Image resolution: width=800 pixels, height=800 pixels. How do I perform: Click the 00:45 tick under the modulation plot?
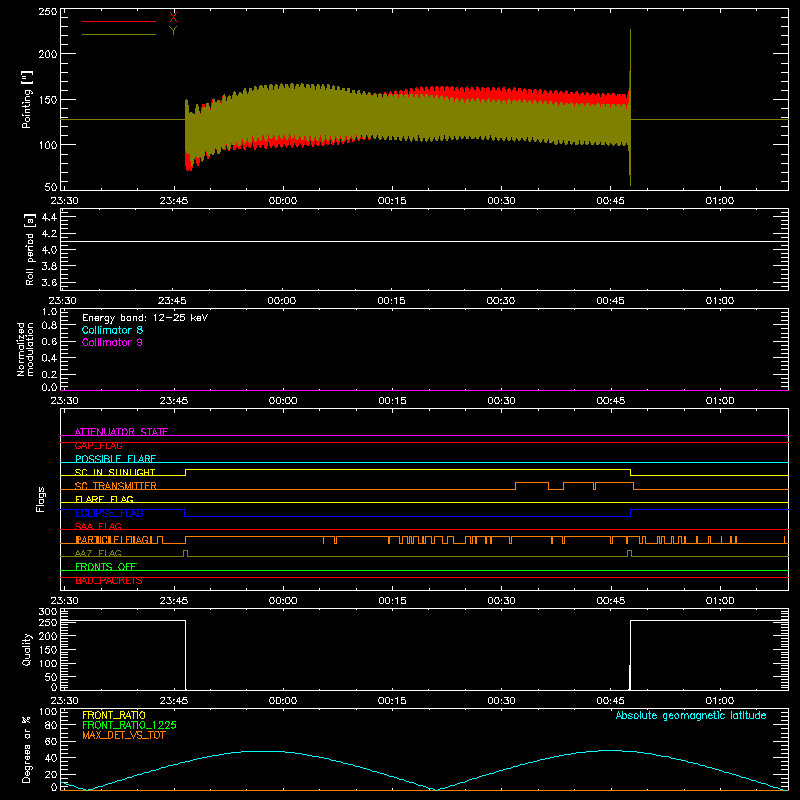(x=610, y=401)
